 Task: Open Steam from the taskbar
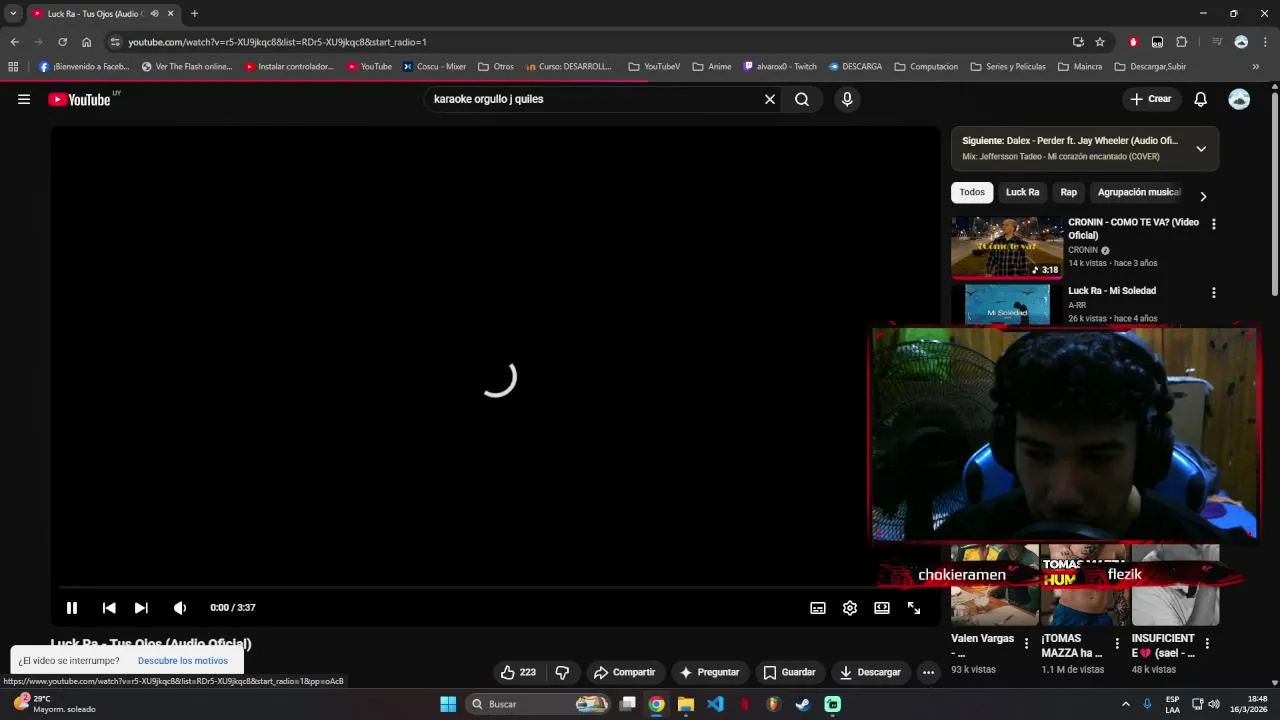click(802, 704)
